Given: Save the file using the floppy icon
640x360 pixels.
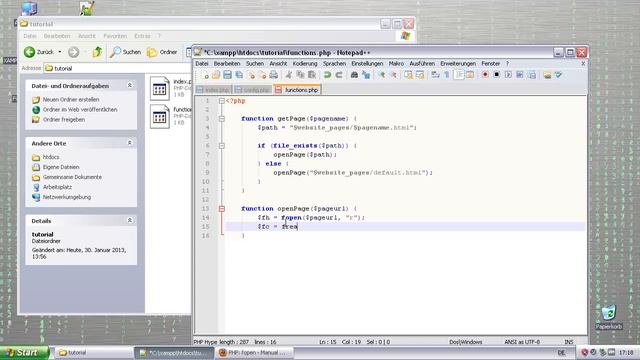Looking at the screenshot, I should pyautogui.click(x=227, y=75).
